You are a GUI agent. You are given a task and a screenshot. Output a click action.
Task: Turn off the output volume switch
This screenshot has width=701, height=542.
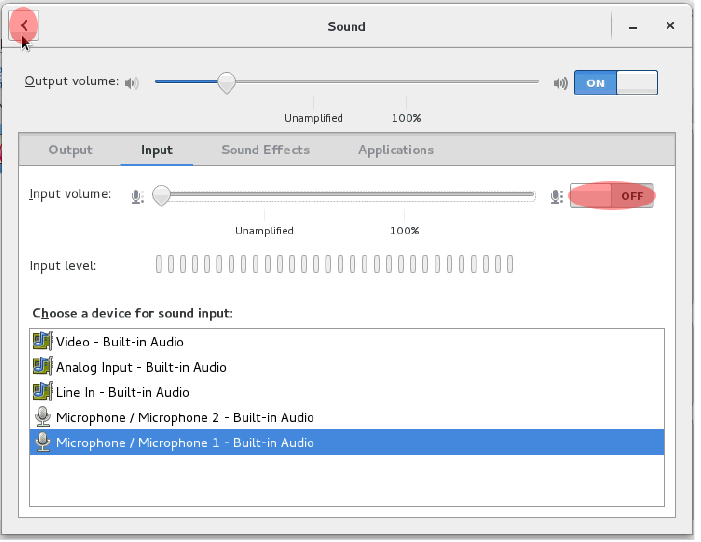pyautogui.click(x=616, y=83)
